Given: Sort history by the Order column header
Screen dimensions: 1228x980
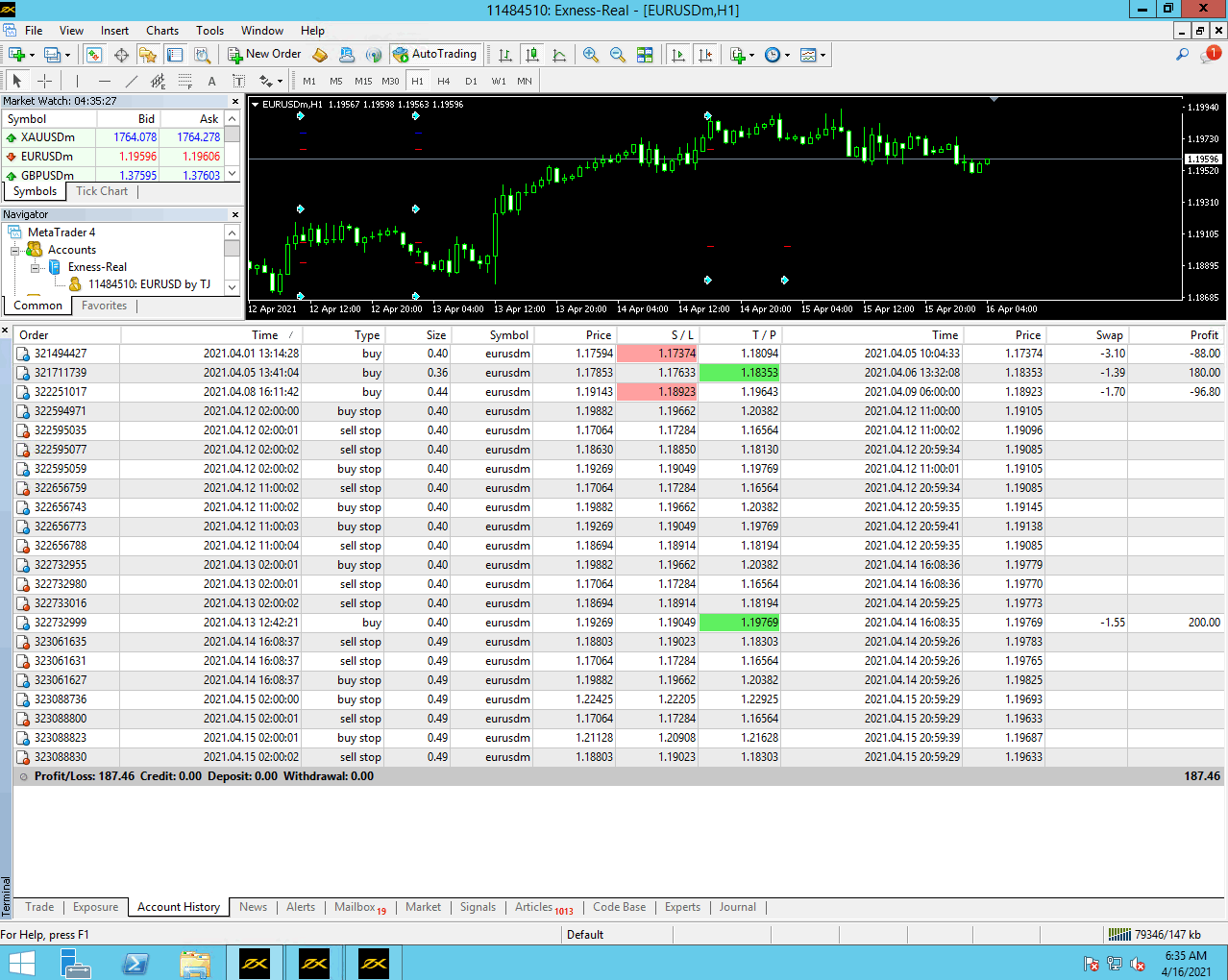Looking at the screenshot, I should [67, 335].
